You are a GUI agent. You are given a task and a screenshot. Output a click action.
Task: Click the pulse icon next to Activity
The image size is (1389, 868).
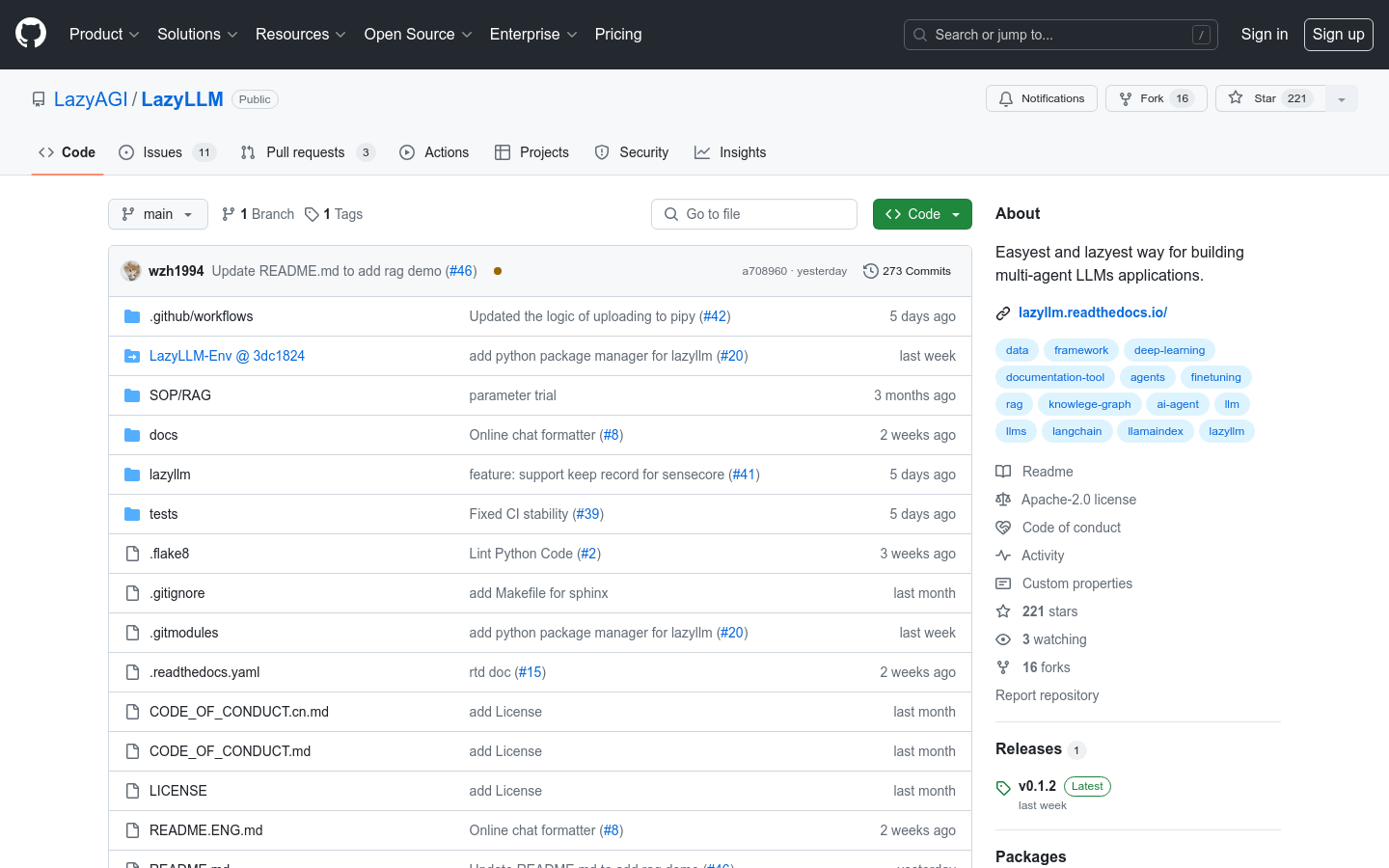(1003, 556)
